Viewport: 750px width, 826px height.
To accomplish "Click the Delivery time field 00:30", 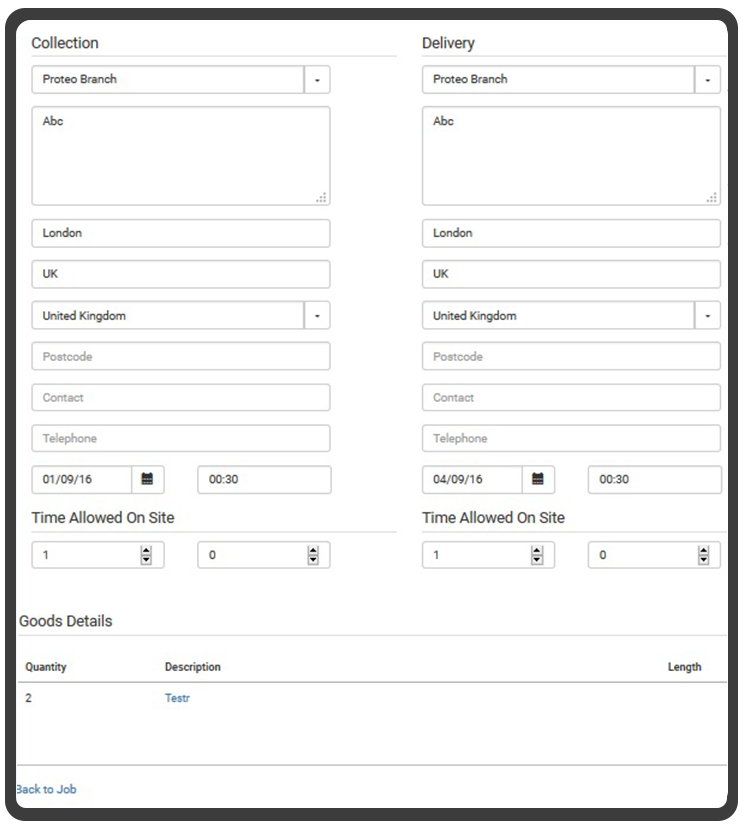I will pyautogui.click(x=655, y=479).
